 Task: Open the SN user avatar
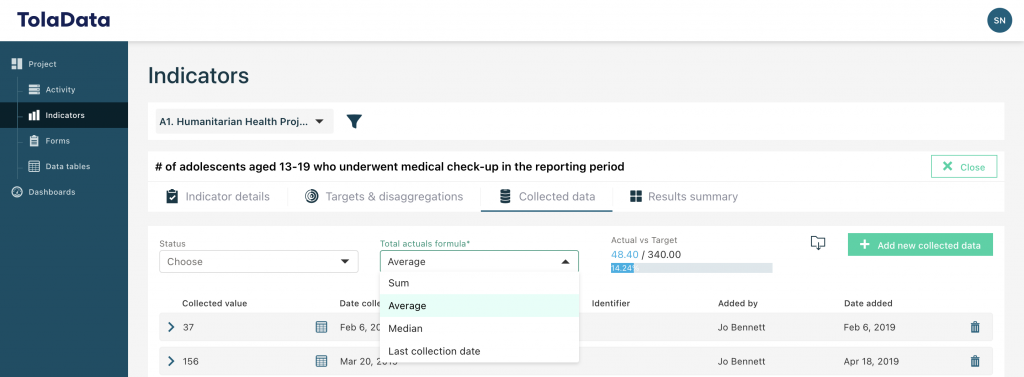click(999, 20)
